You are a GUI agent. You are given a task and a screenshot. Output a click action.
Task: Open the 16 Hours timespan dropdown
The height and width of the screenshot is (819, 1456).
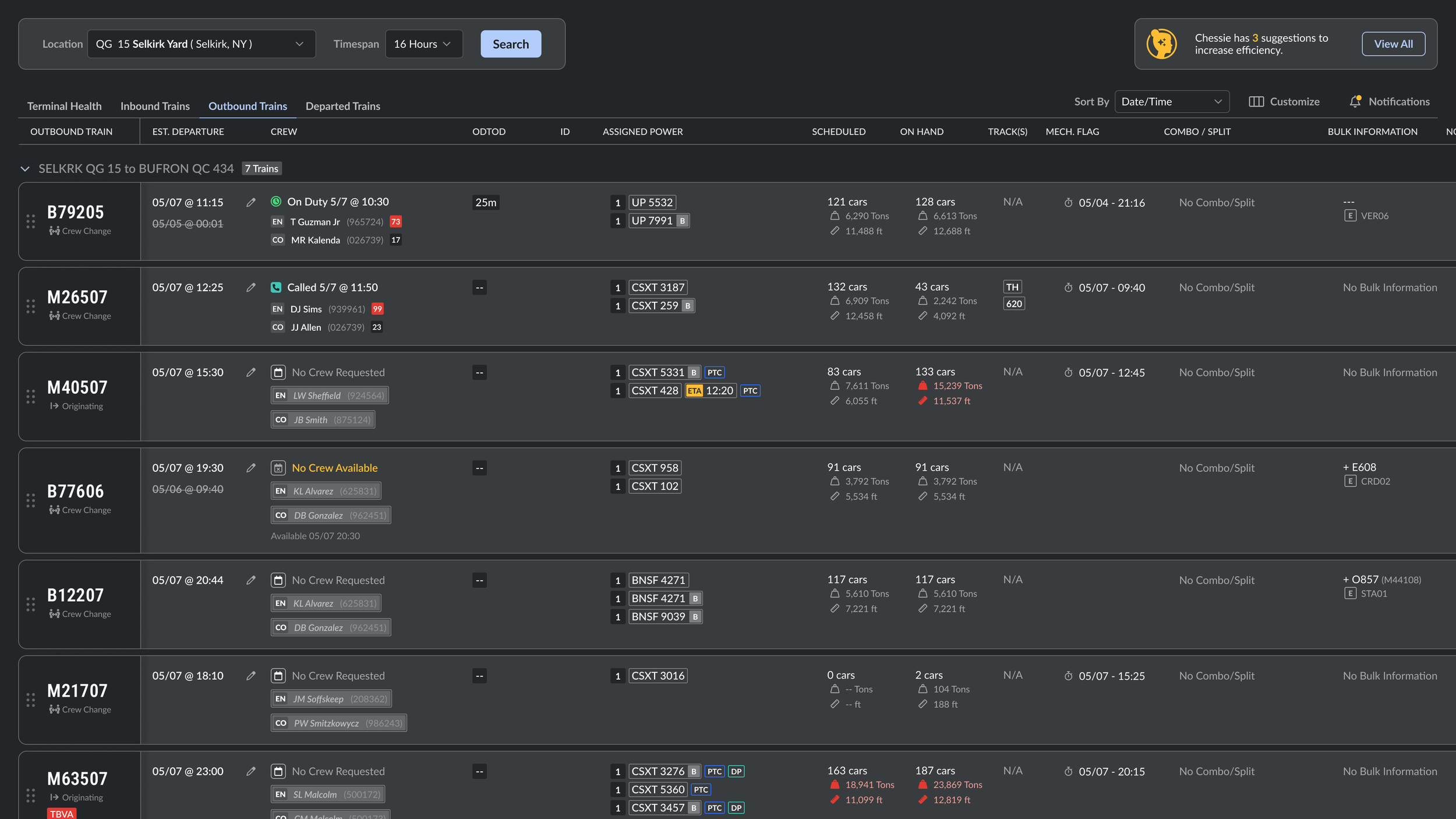(x=423, y=44)
